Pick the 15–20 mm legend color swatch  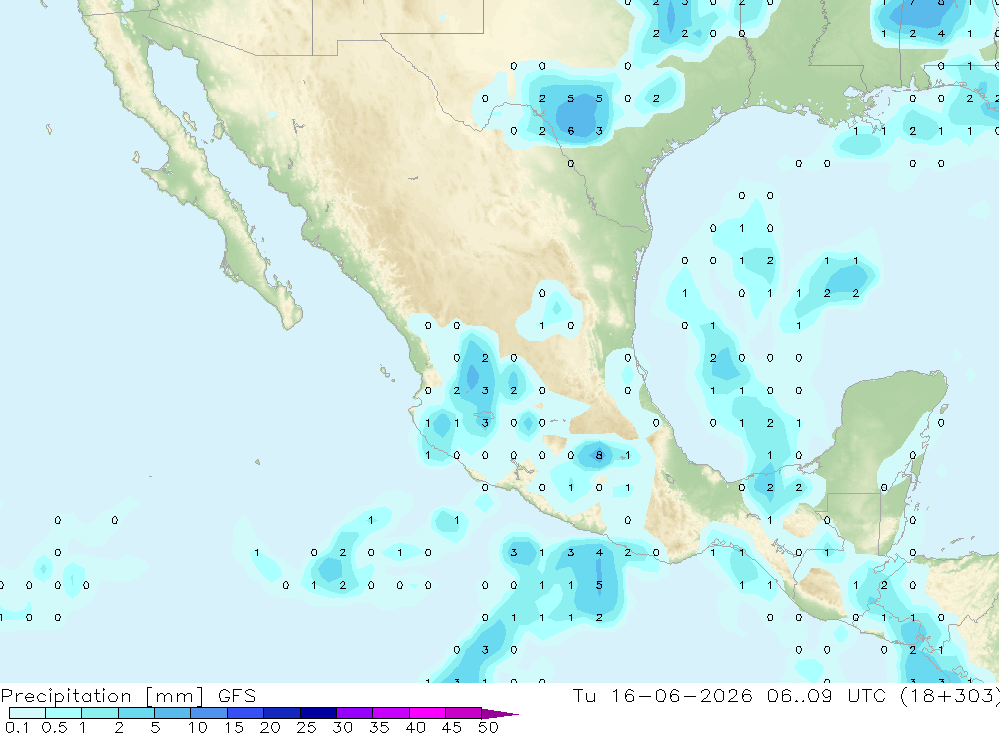(246, 713)
